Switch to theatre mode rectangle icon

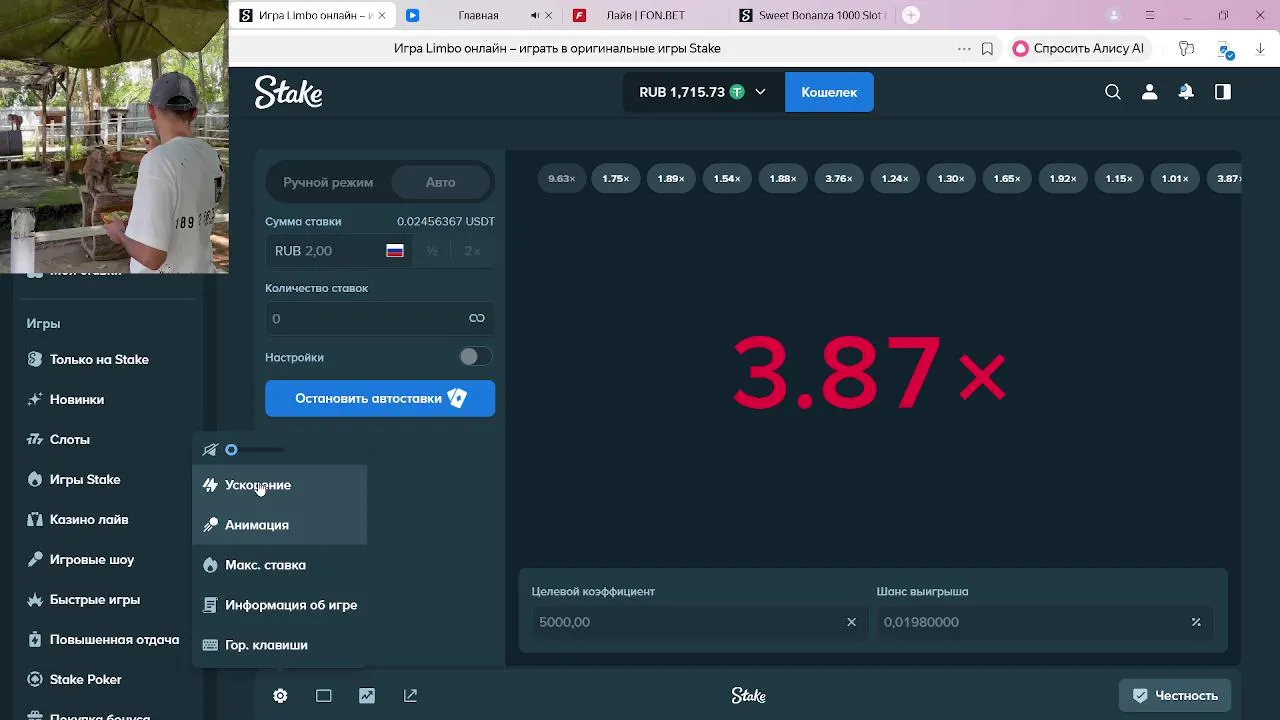tap(324, 696)
